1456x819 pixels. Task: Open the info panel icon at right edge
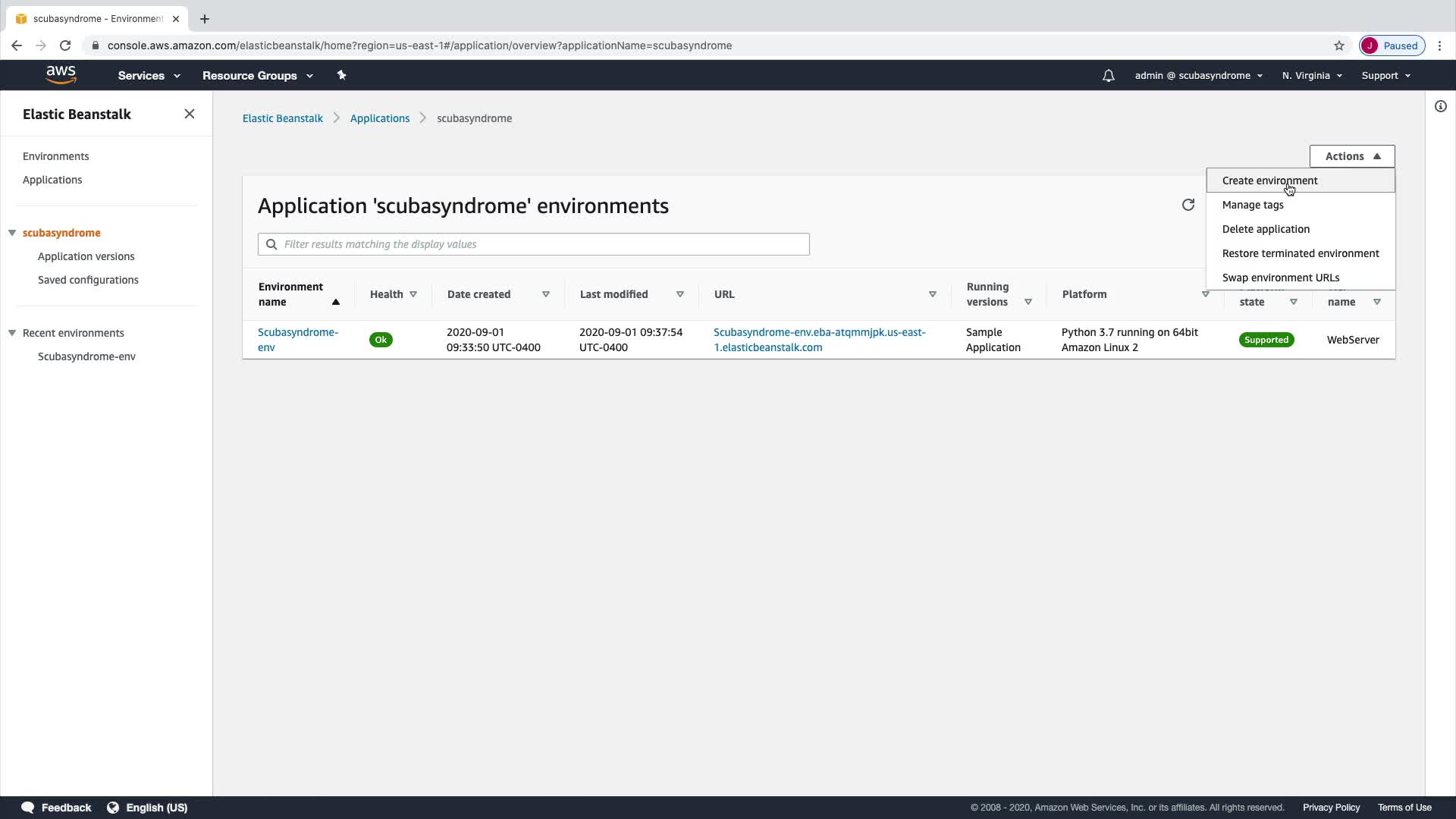[1440, 107]
